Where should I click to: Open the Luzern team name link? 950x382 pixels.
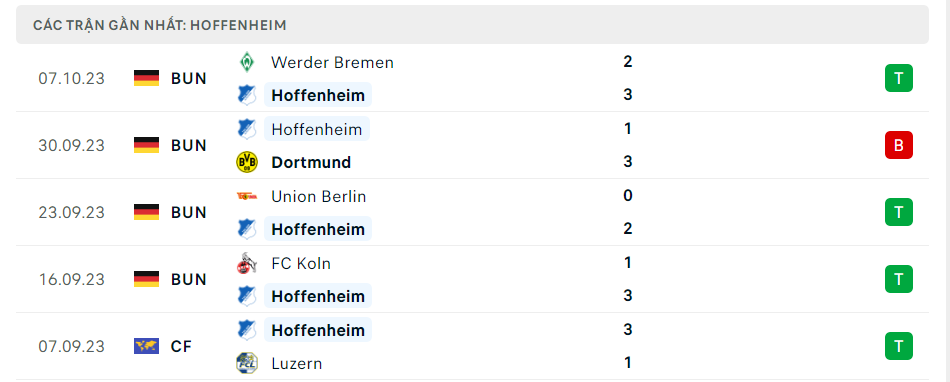coord(296,363)
